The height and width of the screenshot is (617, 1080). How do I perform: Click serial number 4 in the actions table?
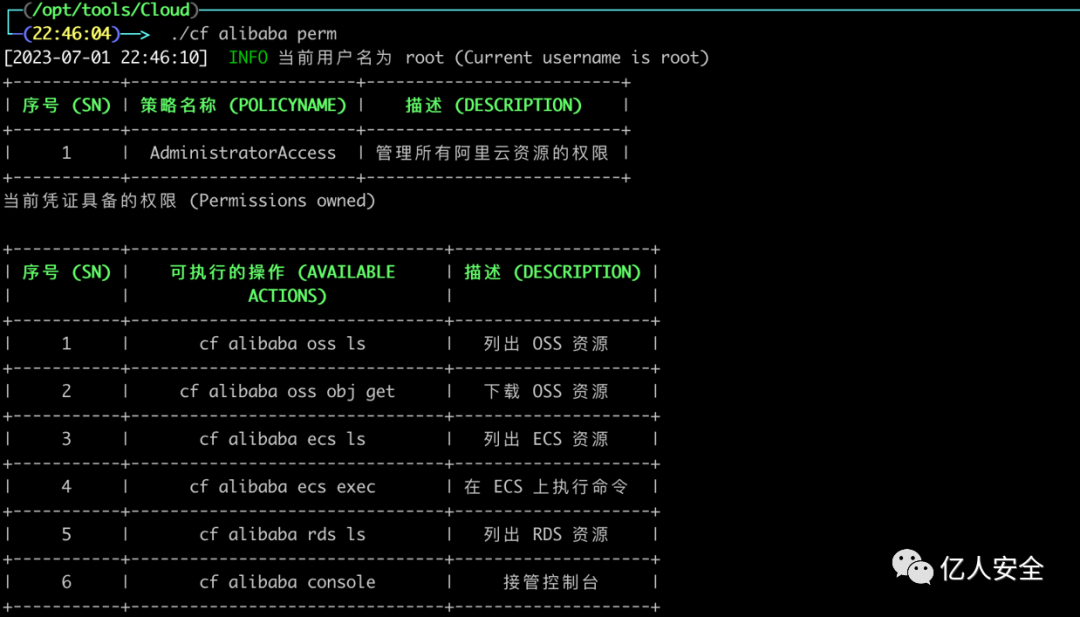[66, 486]
